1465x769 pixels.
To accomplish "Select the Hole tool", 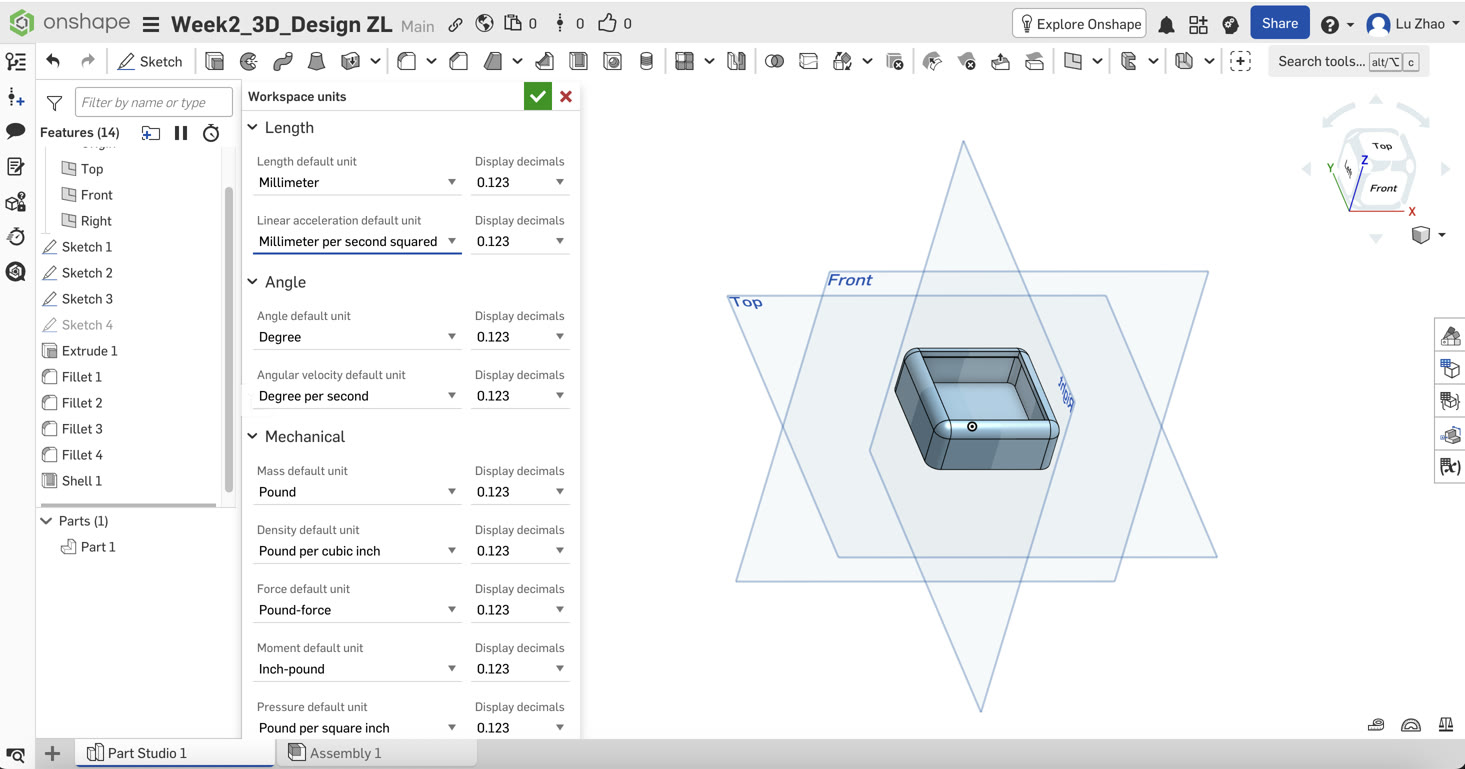I will (613, 61).
